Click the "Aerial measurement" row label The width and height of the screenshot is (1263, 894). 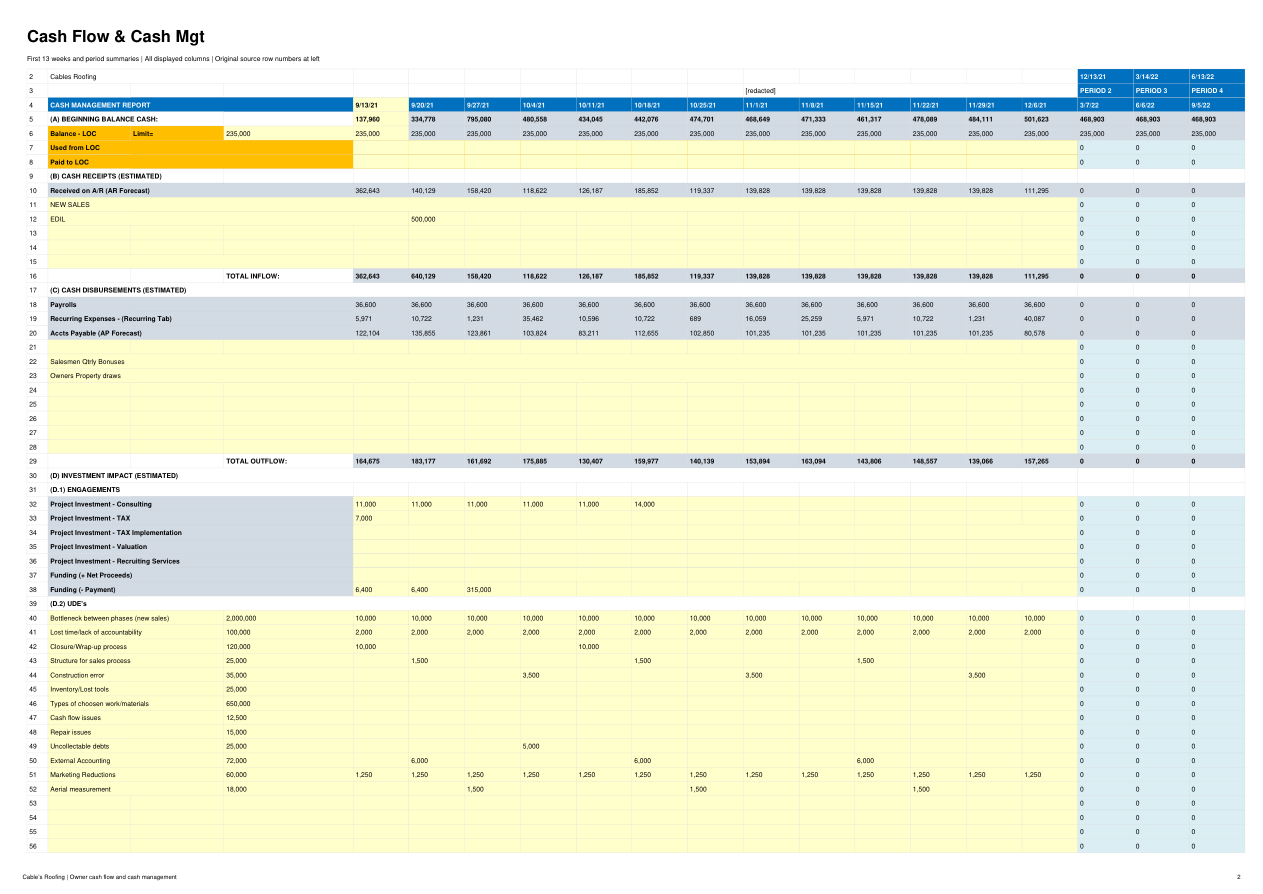pyautogui.click(x=80, y=789)
